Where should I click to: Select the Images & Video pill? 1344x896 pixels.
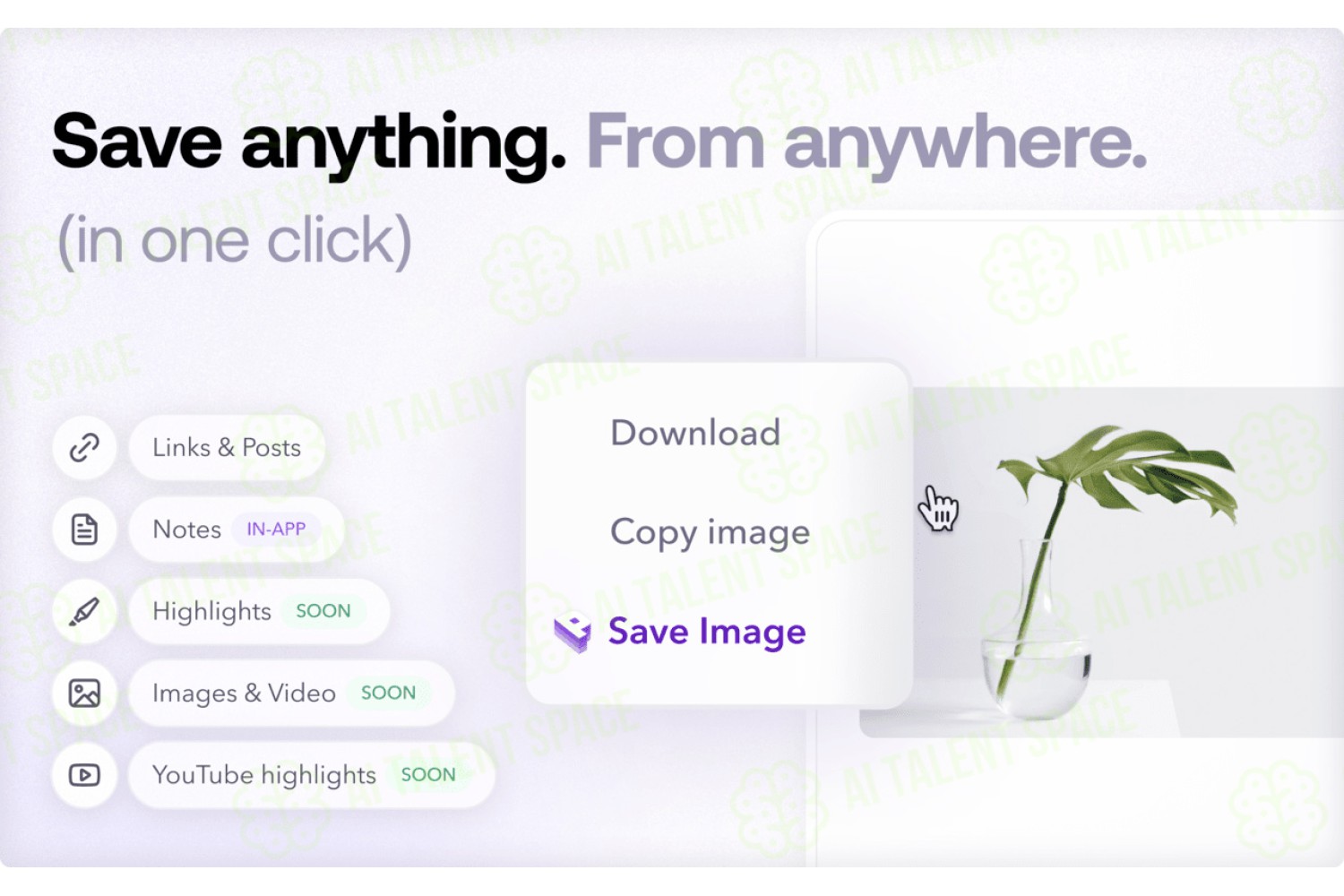pos(291,694)
